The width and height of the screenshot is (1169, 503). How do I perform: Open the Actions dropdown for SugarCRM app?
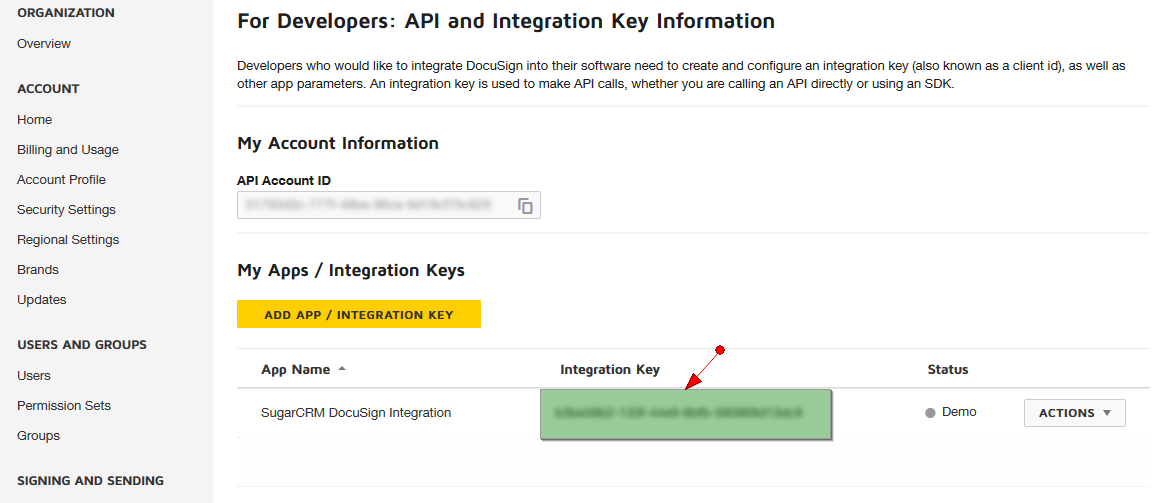pyautogui.click(x=1074, y=413)
